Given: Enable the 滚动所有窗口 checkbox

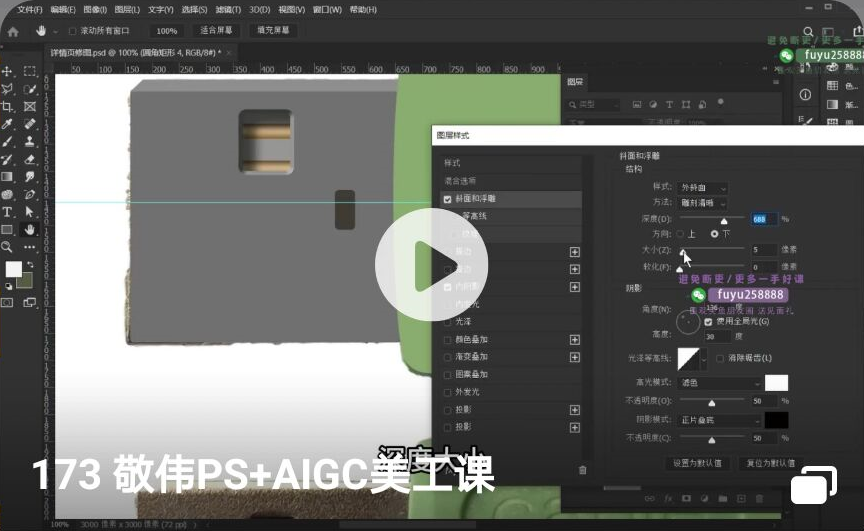Looking at the screenshot, I should 72,31.
